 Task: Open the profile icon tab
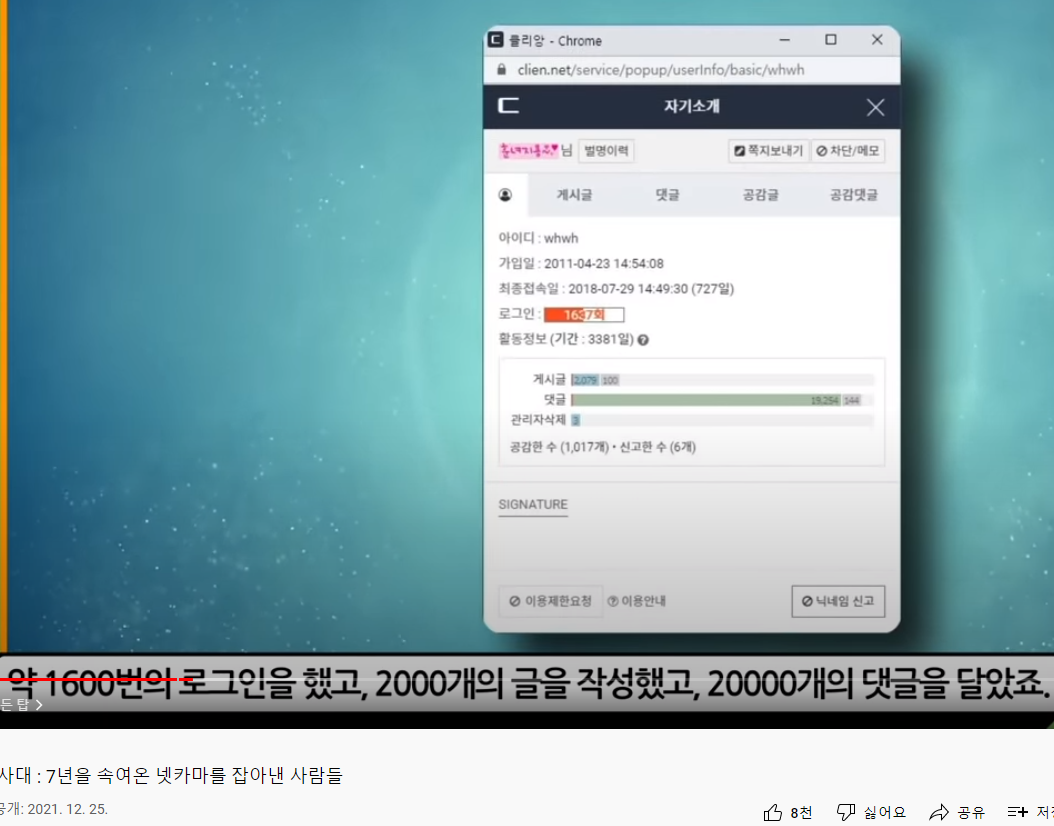tap(505, 195)
